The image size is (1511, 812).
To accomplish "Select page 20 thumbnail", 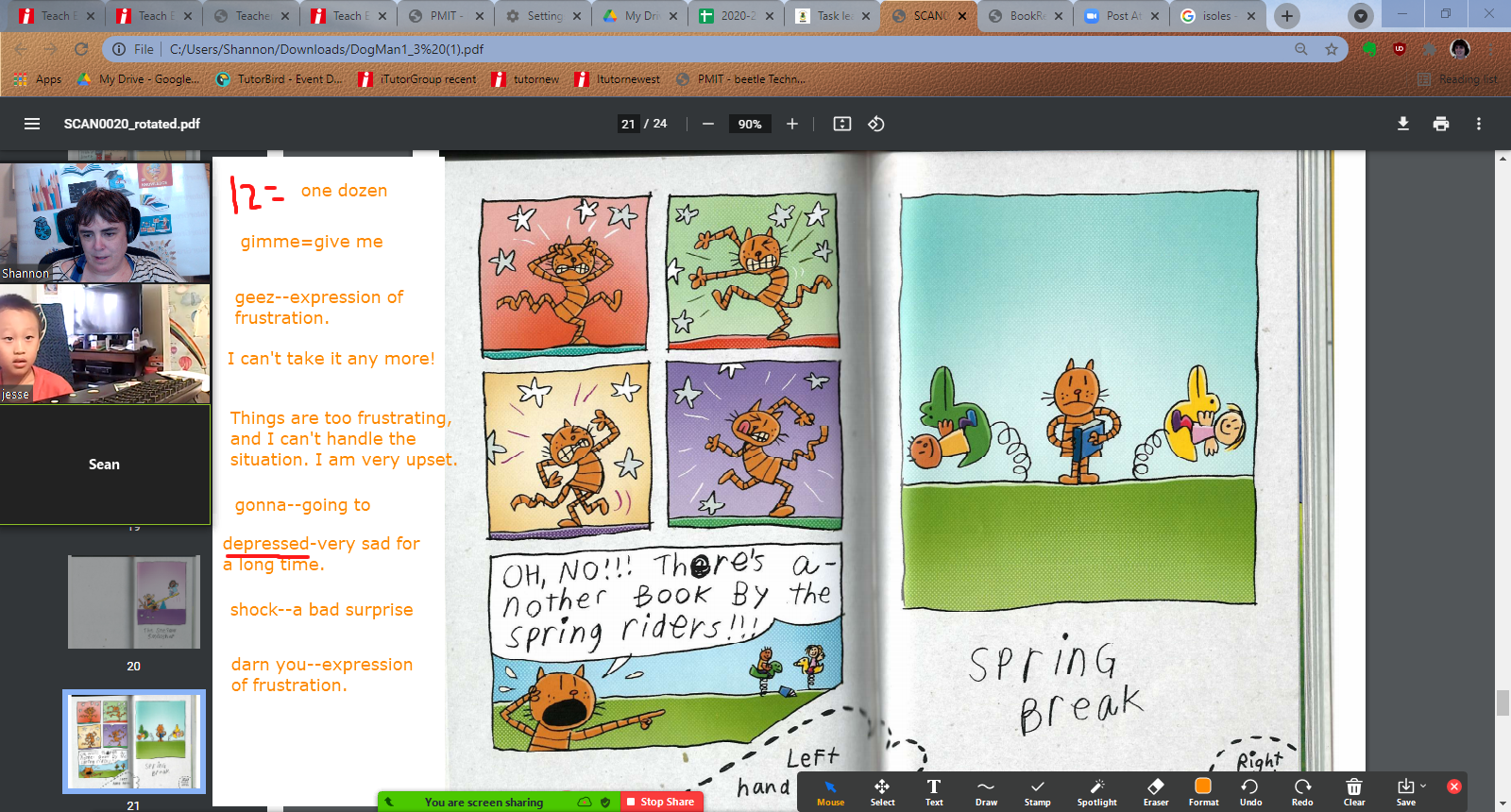I will [134, 601].
